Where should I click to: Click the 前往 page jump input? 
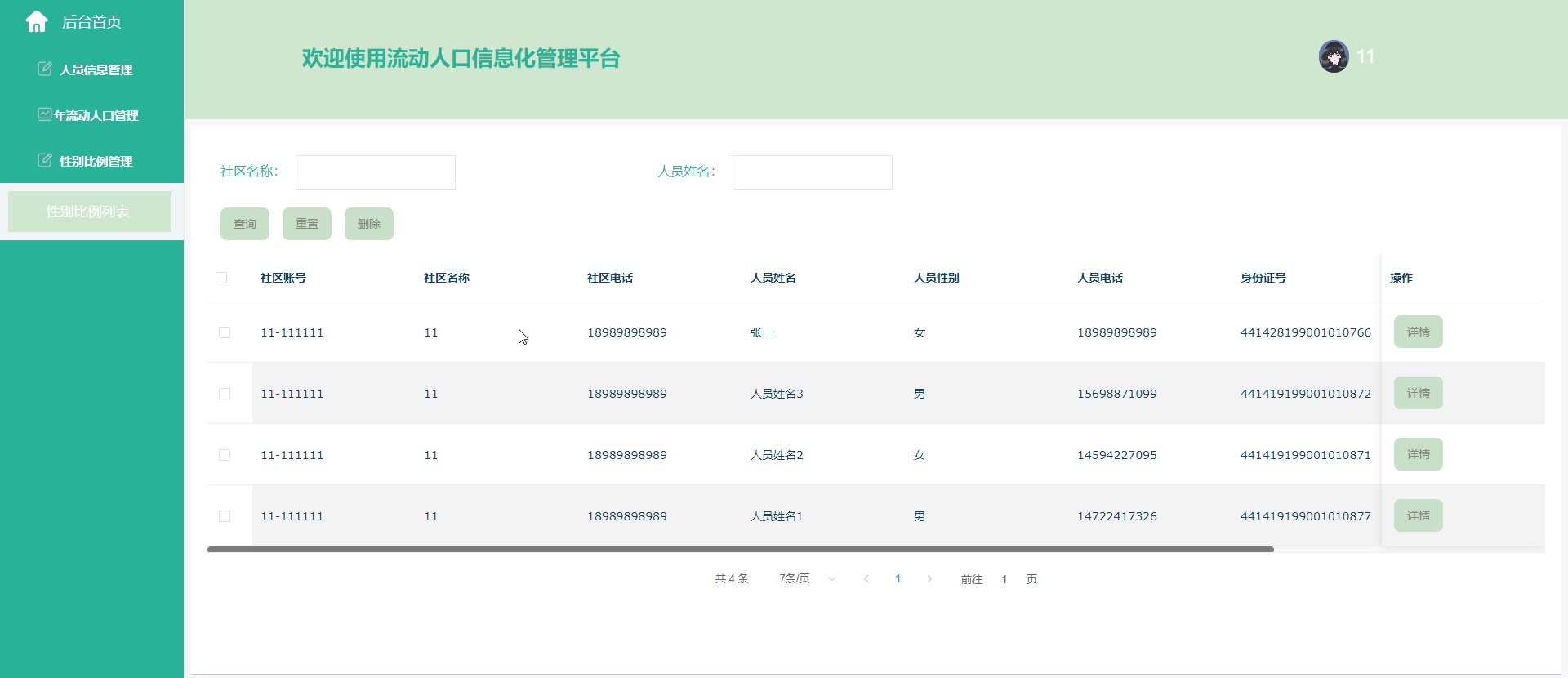coord(1004,579)
